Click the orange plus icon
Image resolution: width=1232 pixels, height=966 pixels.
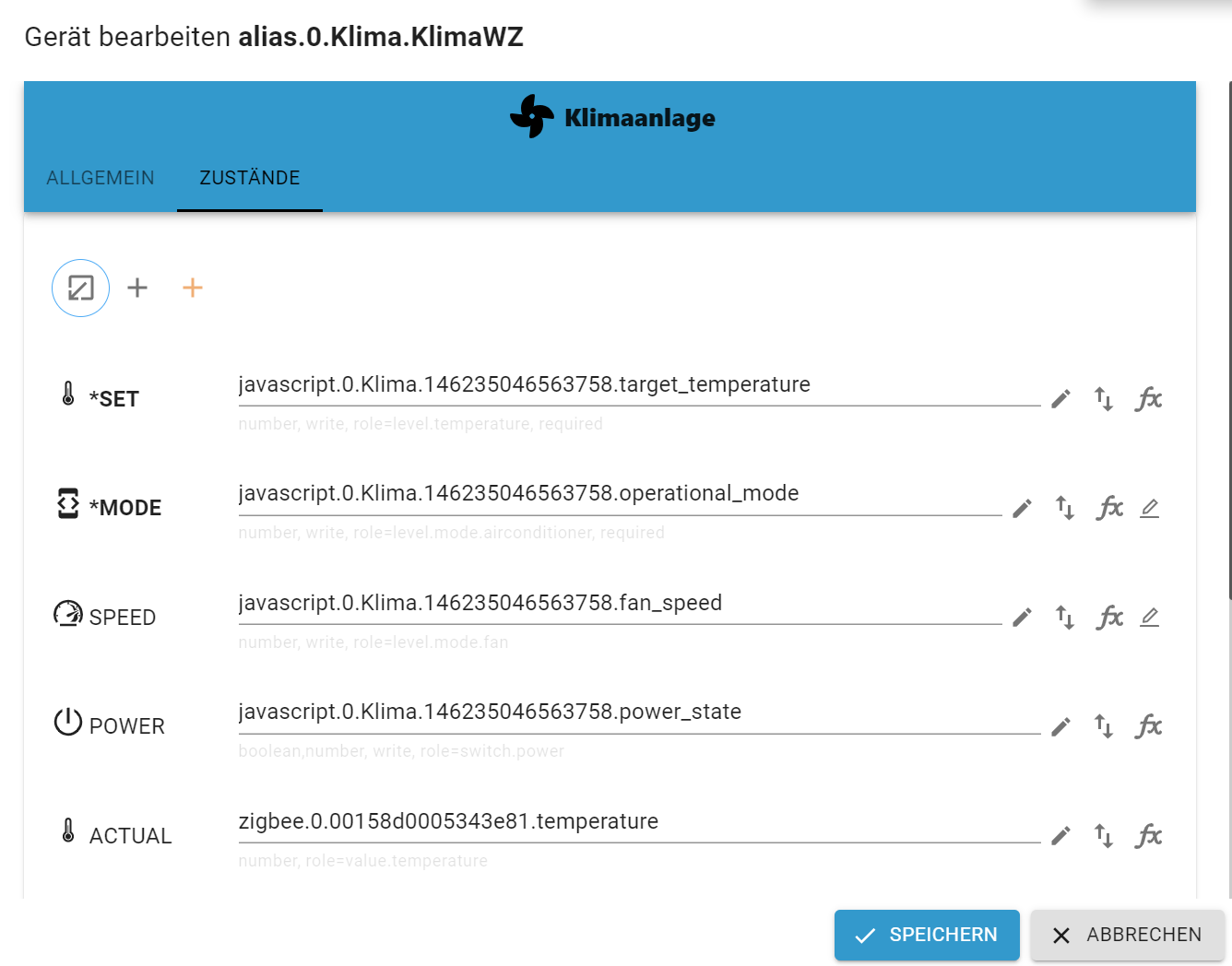tap(193, 289)
